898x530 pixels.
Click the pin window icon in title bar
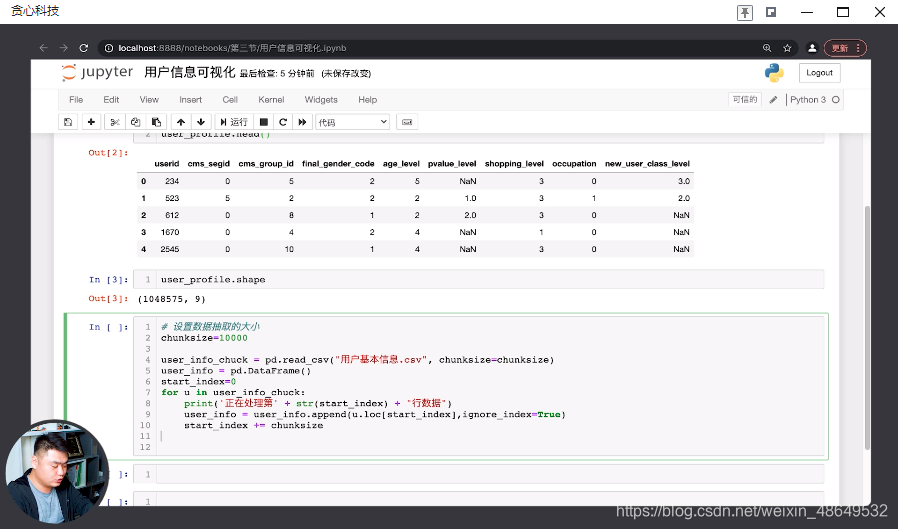[x=745, y=12]
